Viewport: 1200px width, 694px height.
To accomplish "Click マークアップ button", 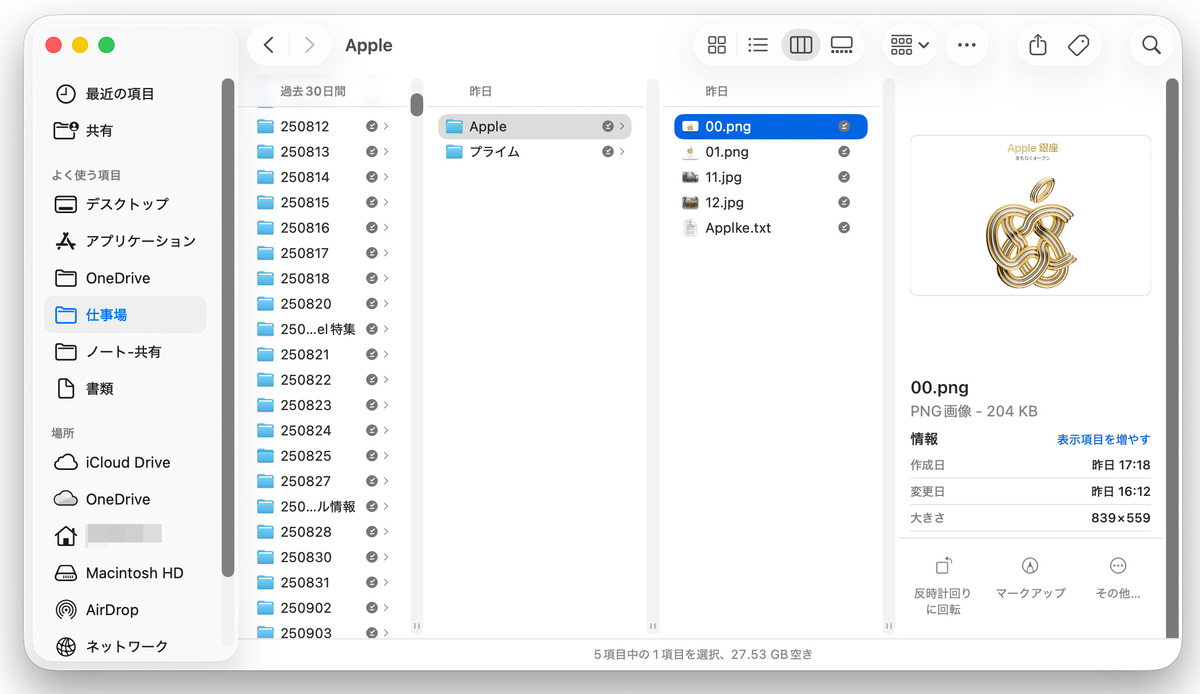I will [x=1031, y=578].
